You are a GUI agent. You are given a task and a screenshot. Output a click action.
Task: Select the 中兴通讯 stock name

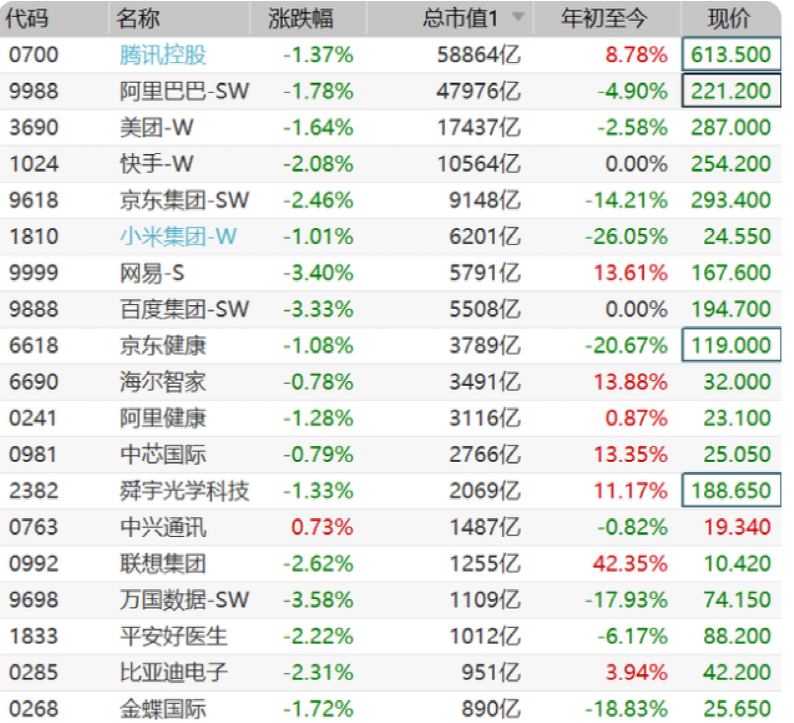[163, 527]
